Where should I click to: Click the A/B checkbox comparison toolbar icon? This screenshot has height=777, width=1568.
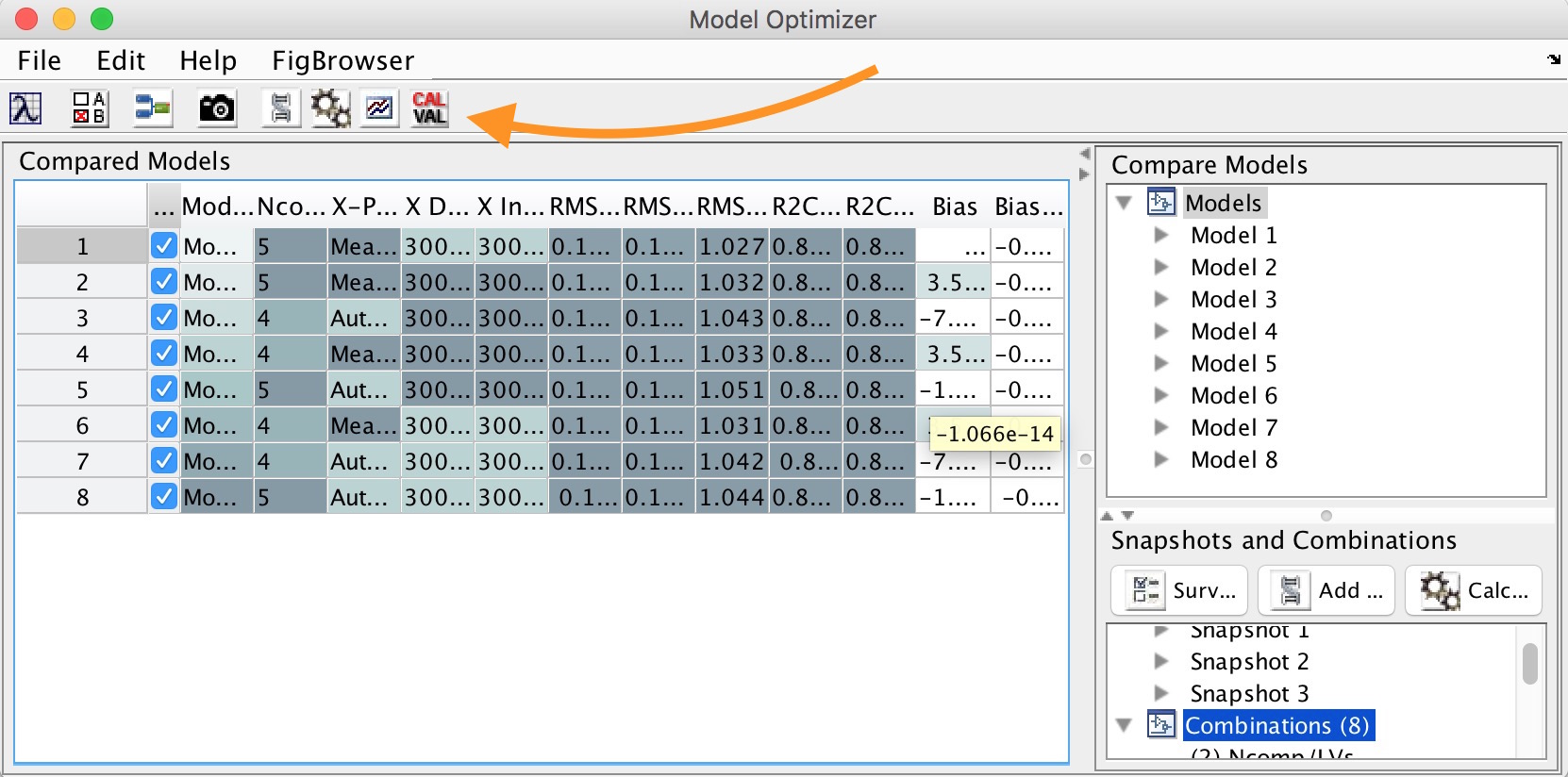coord(90,108)
